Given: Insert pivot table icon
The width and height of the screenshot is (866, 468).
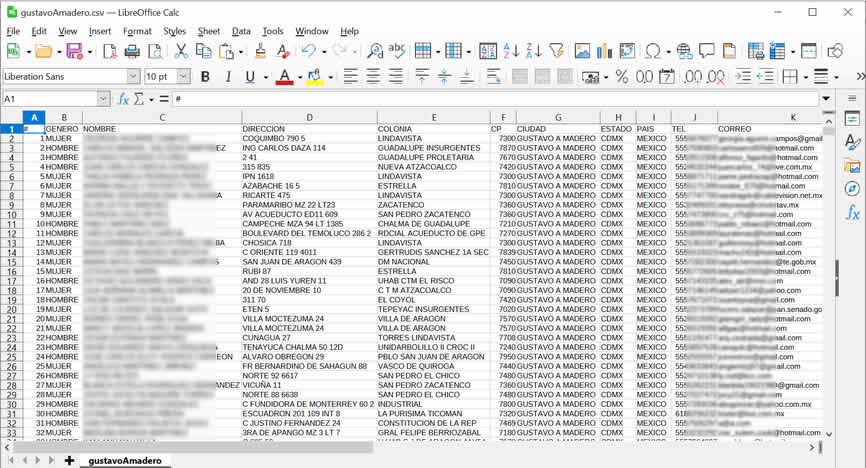Looking at the screenshot, I should click(x=627, y=51).
